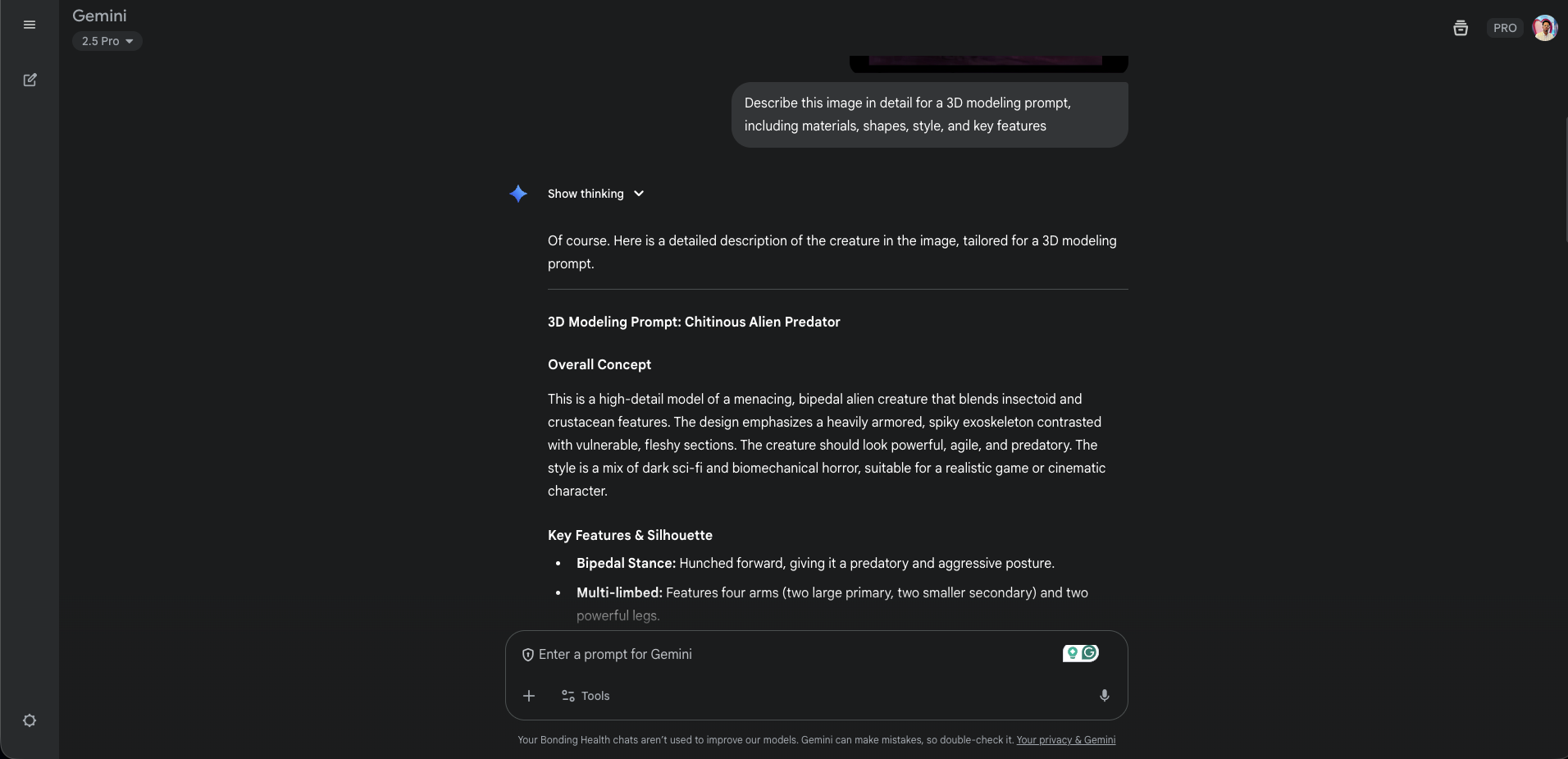The height and width of the screenshot is (759, 1568).
Task: Open the hamburger main menu
Action: (30, 25)
